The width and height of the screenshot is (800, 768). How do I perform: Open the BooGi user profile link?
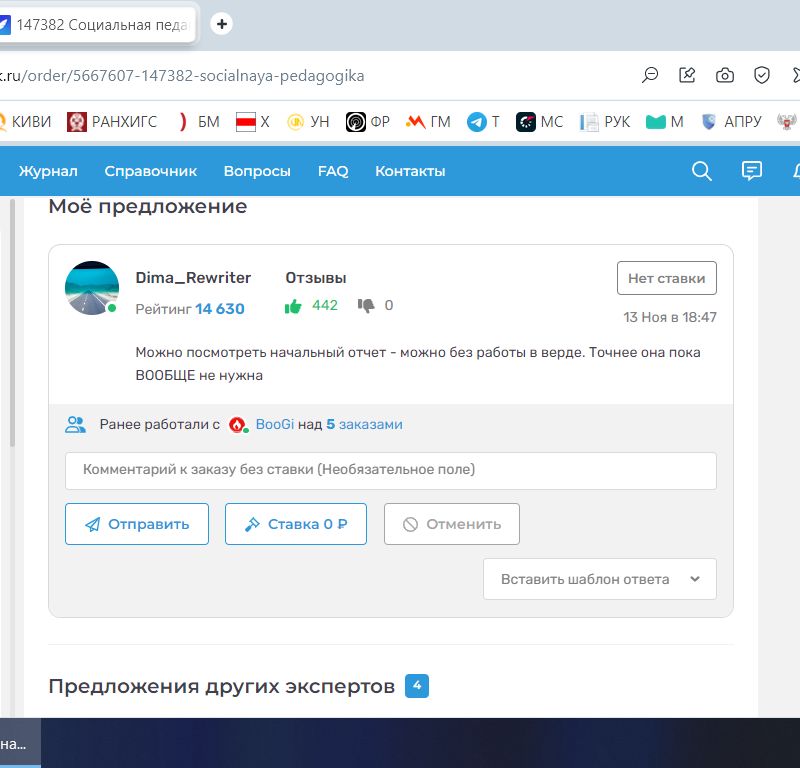(x=275, y=424)
